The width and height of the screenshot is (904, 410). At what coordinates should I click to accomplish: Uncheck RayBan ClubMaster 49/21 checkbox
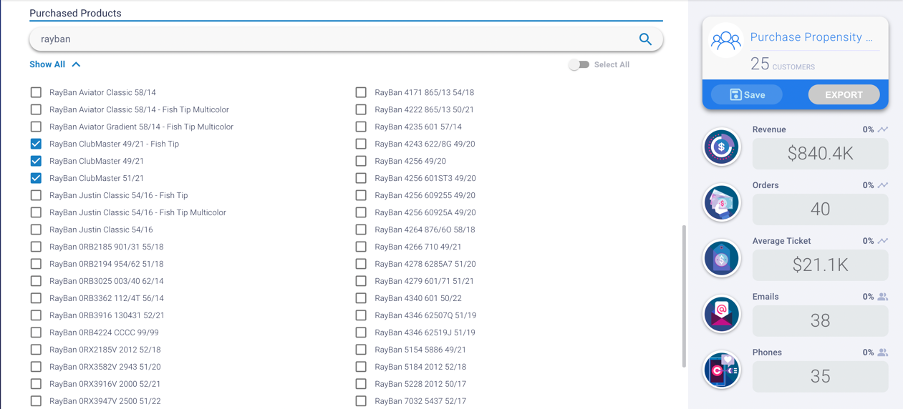coord(36,161)
